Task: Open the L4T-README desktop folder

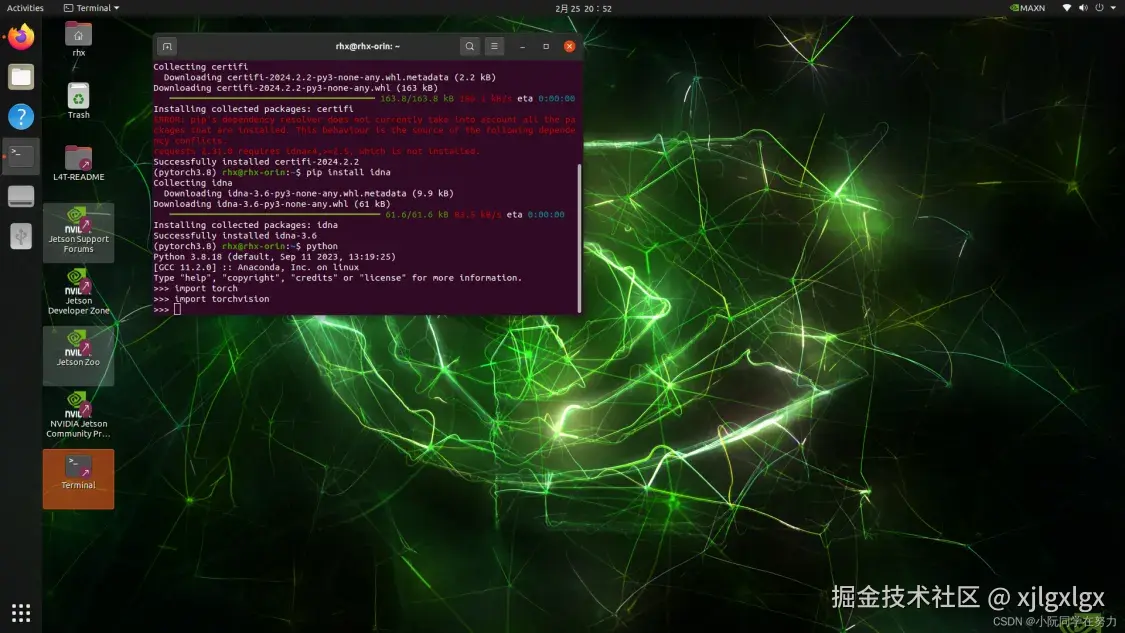Action: point(78,163)
